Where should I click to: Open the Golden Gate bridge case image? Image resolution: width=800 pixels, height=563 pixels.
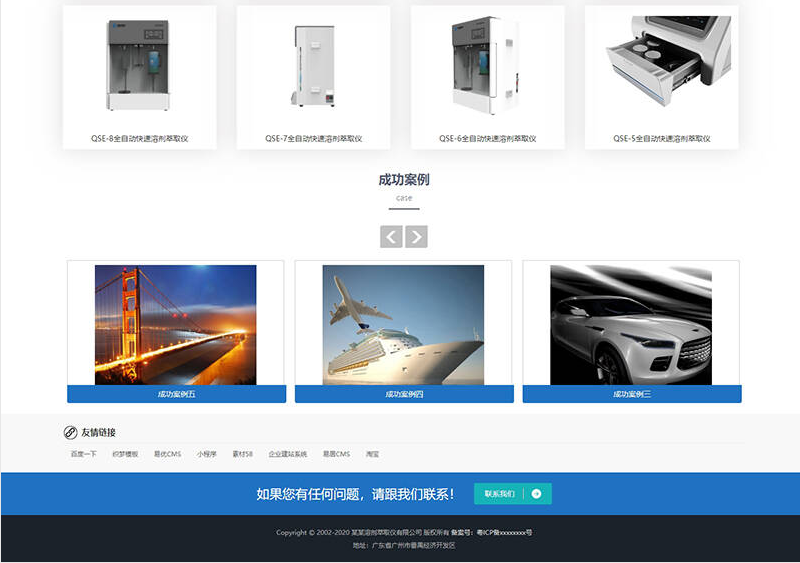tap(176, 324)
